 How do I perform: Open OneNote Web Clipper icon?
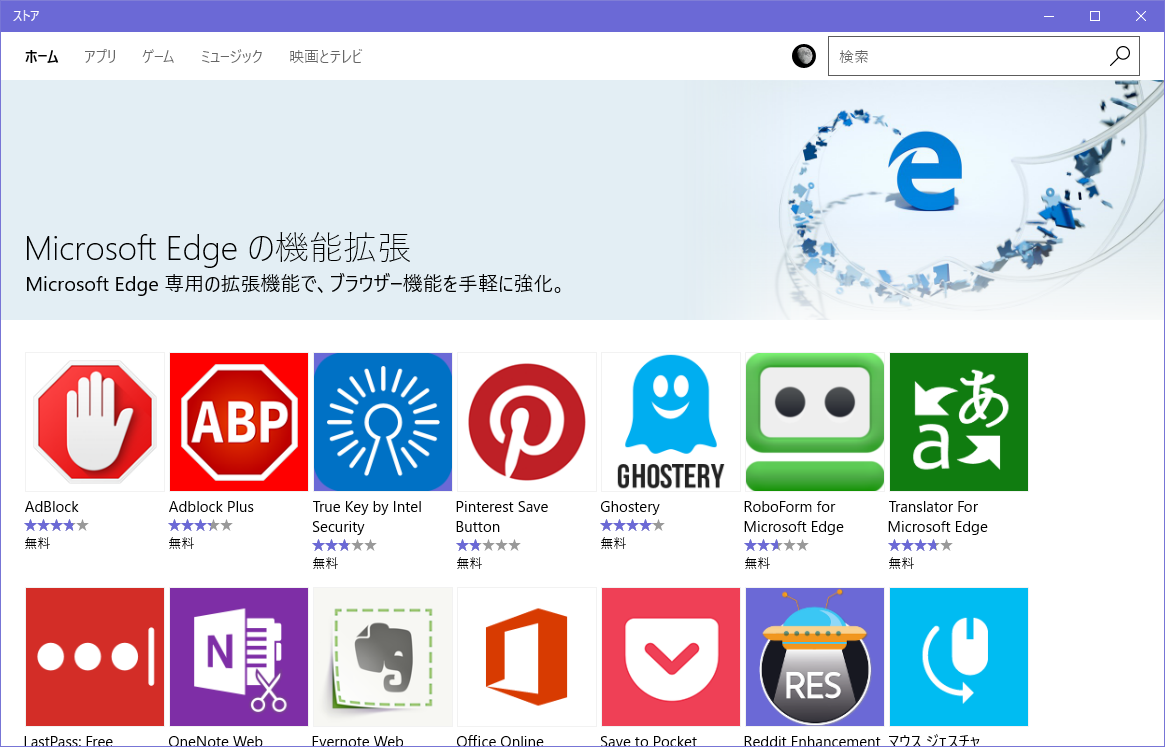(238, 657)
